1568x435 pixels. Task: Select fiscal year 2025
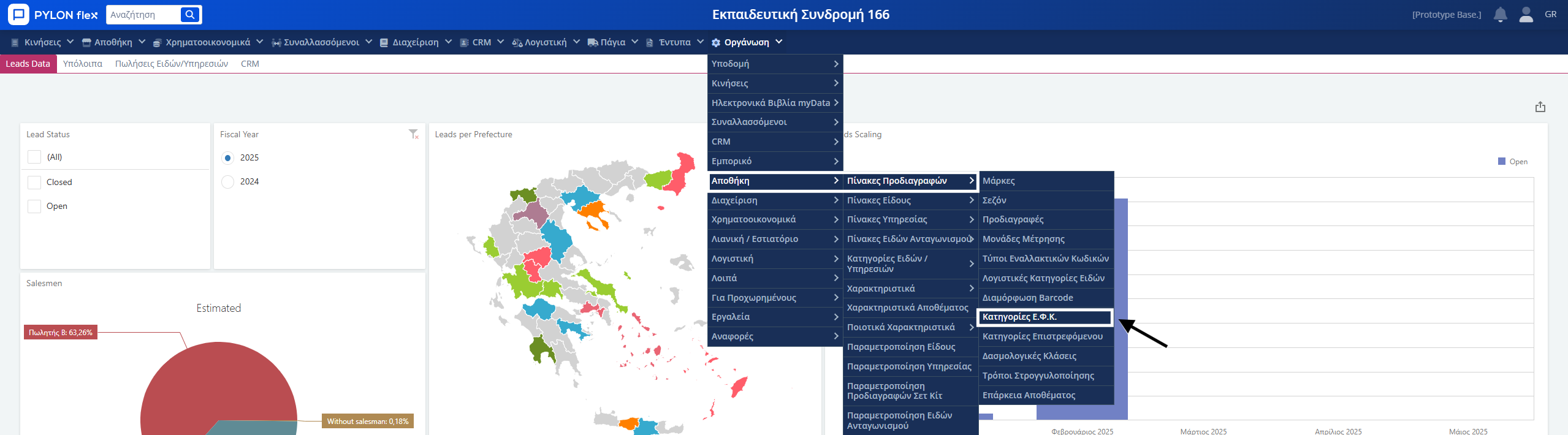227,157
